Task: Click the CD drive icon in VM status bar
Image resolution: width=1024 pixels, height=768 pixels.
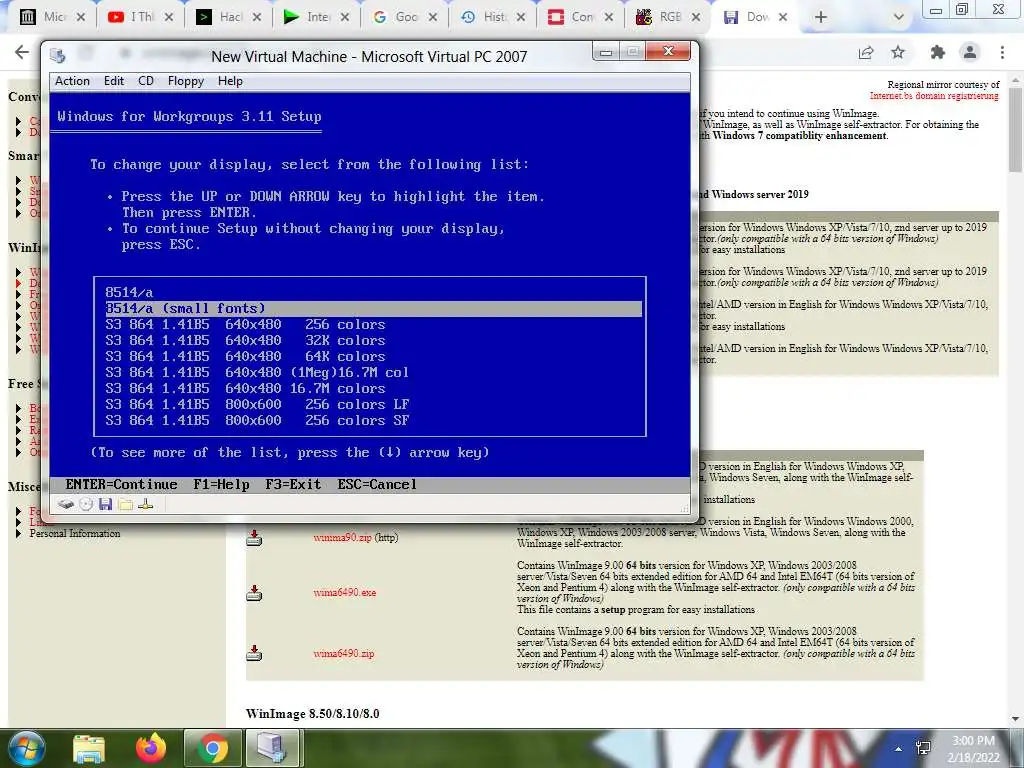Action: click(86, 504)
